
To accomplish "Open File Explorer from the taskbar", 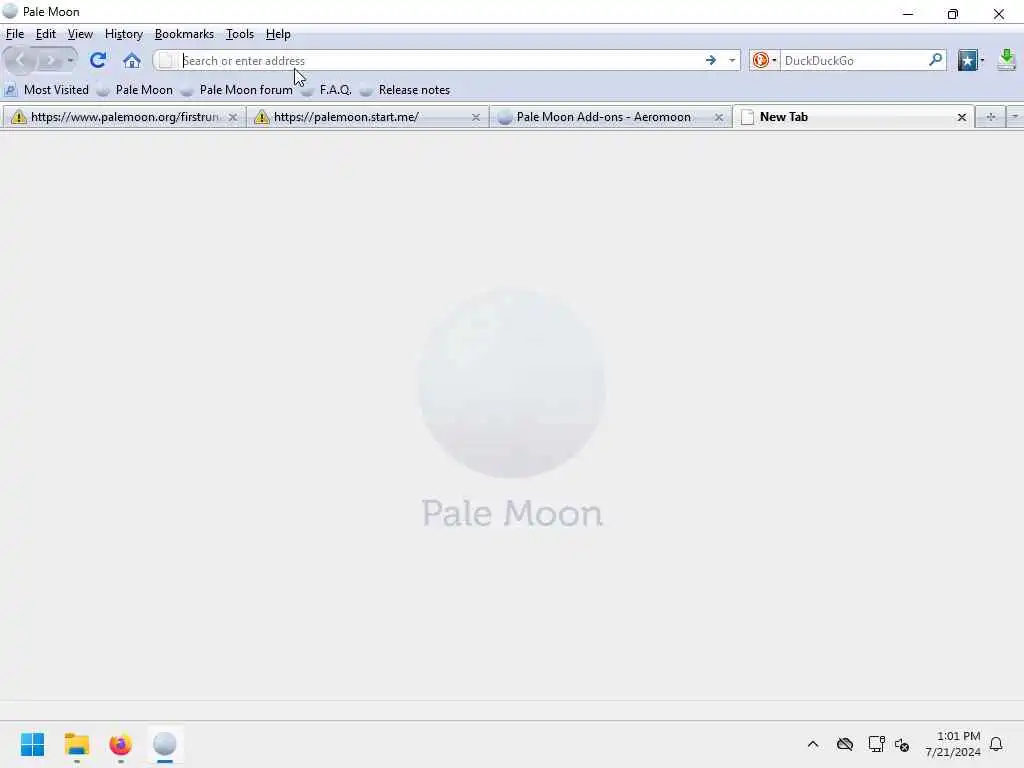I will point(76,744).
